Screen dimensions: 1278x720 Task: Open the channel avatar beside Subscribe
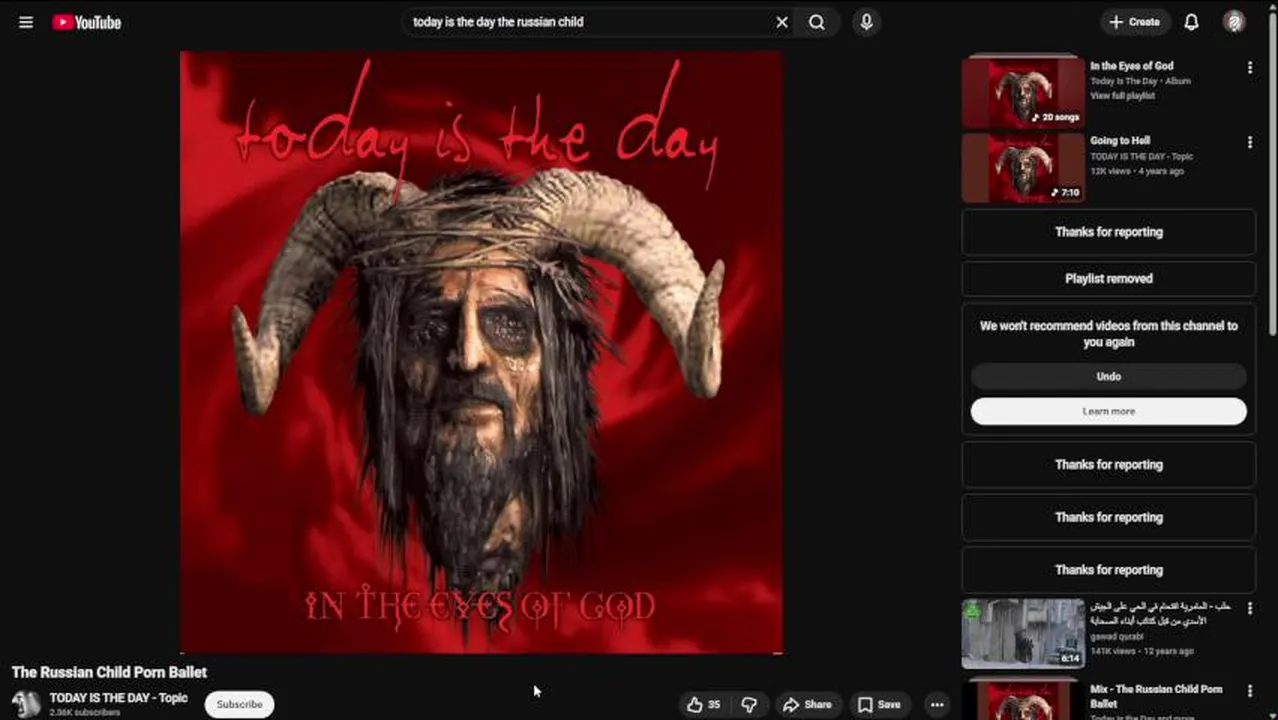[x=26, y=705]
